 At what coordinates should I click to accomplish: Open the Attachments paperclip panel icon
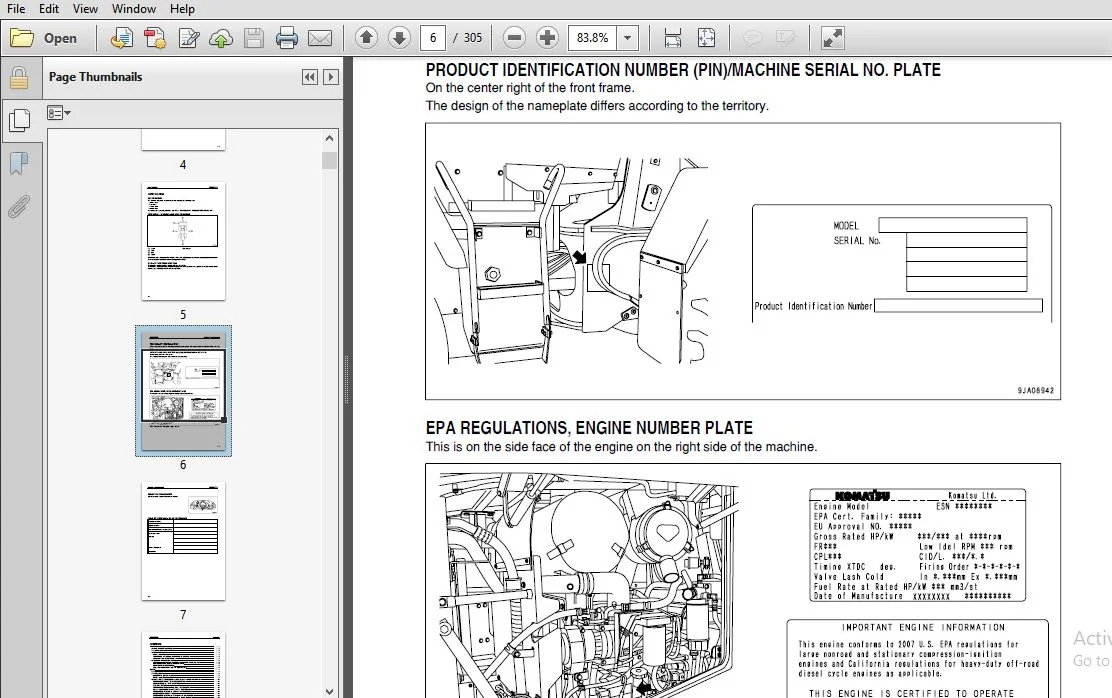19,207
